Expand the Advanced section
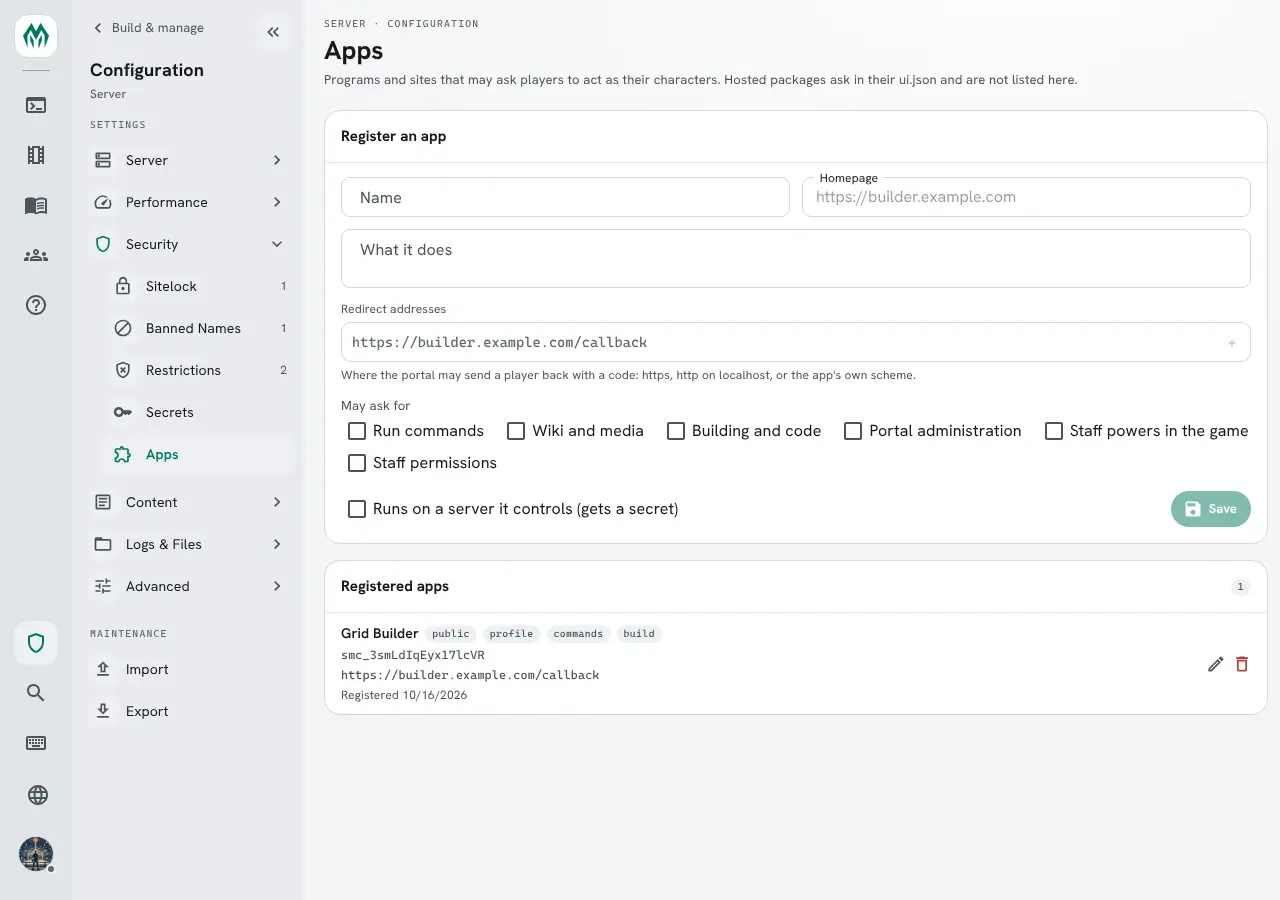 point(188,586)
